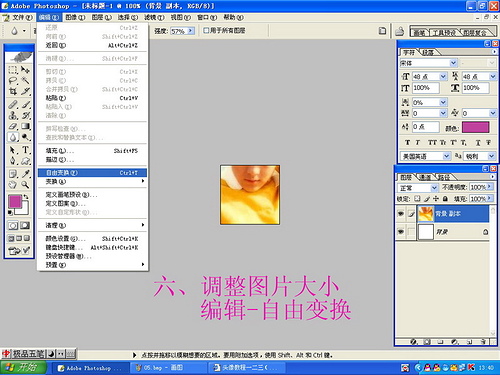Image resolution: width=500 pixels, height=375 pixels.
Task: Reset to default colors icon
Action: (x=10, y=213)
